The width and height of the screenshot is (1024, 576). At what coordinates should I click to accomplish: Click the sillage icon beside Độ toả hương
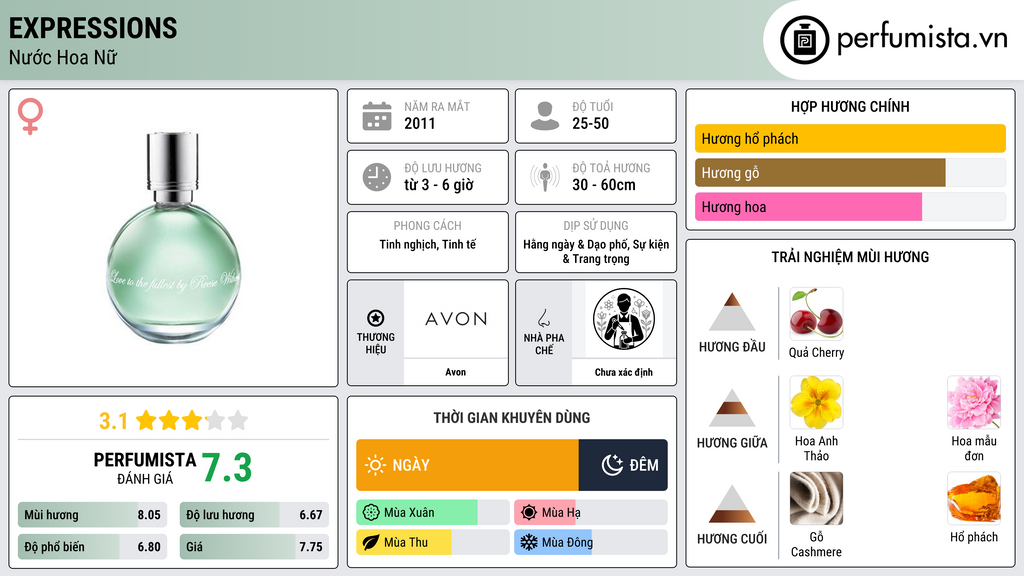[x=545, y=177]
